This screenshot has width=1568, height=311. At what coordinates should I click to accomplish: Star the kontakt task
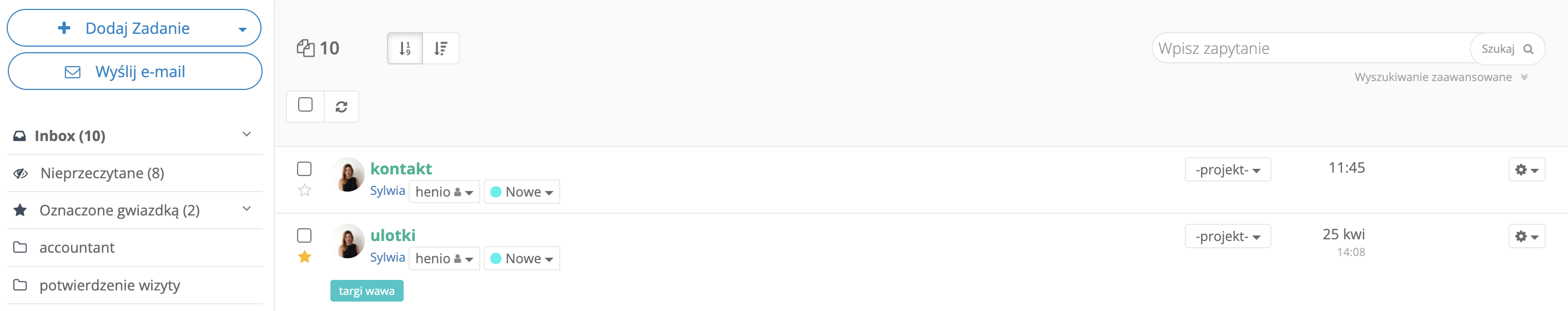click(305, 190)
